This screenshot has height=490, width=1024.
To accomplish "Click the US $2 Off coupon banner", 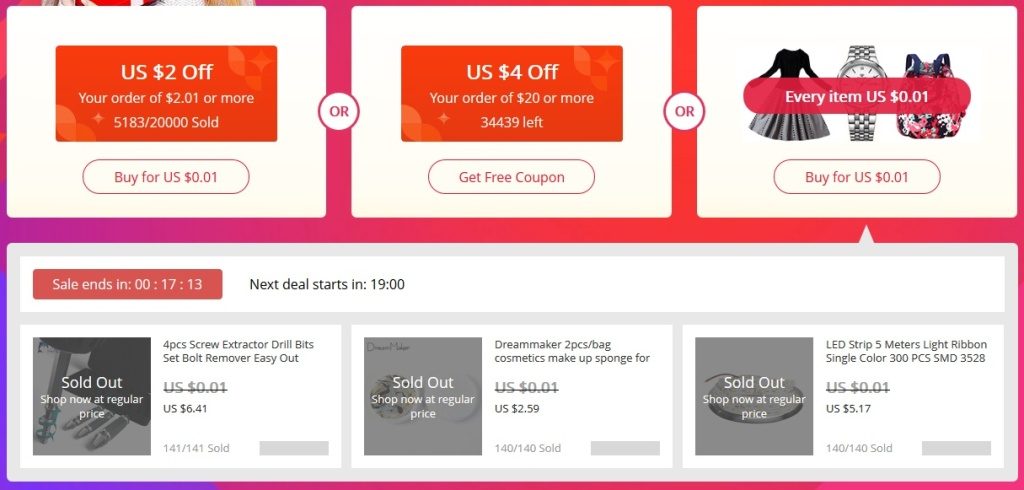I will [166, 93].
